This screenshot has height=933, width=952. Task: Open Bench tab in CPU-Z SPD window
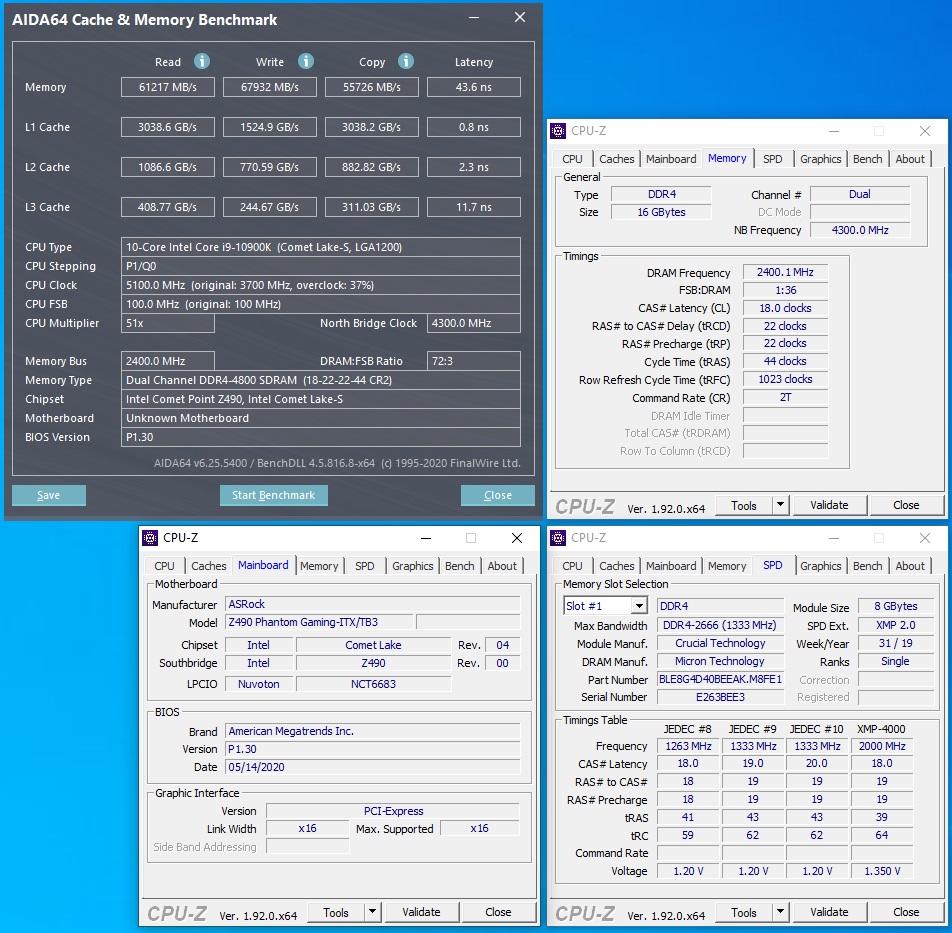click(x=867, y=566)
